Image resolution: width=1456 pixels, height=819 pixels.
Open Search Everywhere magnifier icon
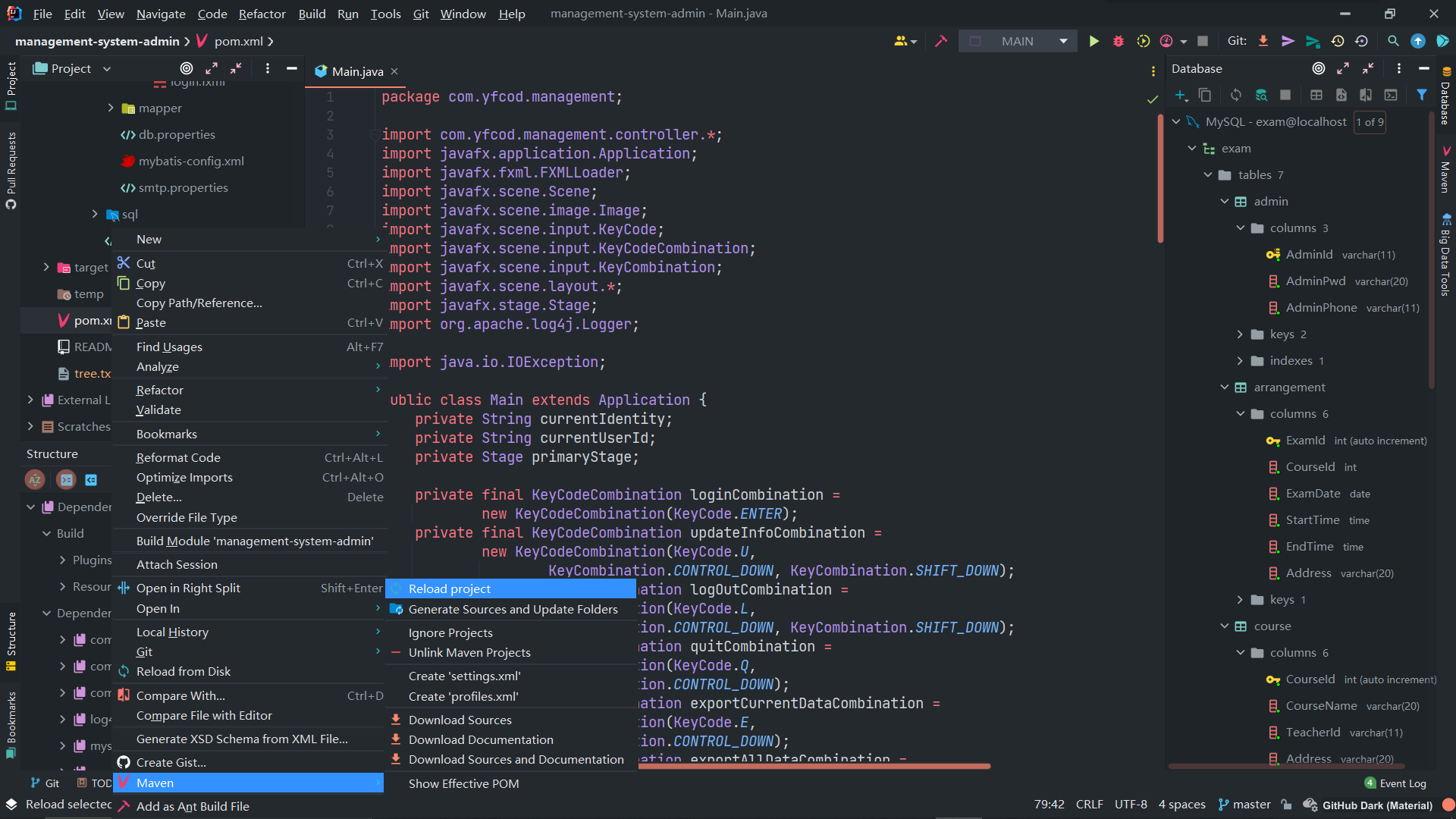(x=1393, y=41)
